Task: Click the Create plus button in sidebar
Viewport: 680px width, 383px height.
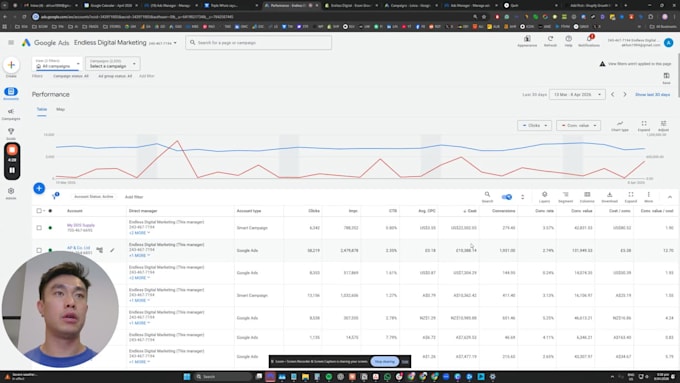Action: [11, 65]
